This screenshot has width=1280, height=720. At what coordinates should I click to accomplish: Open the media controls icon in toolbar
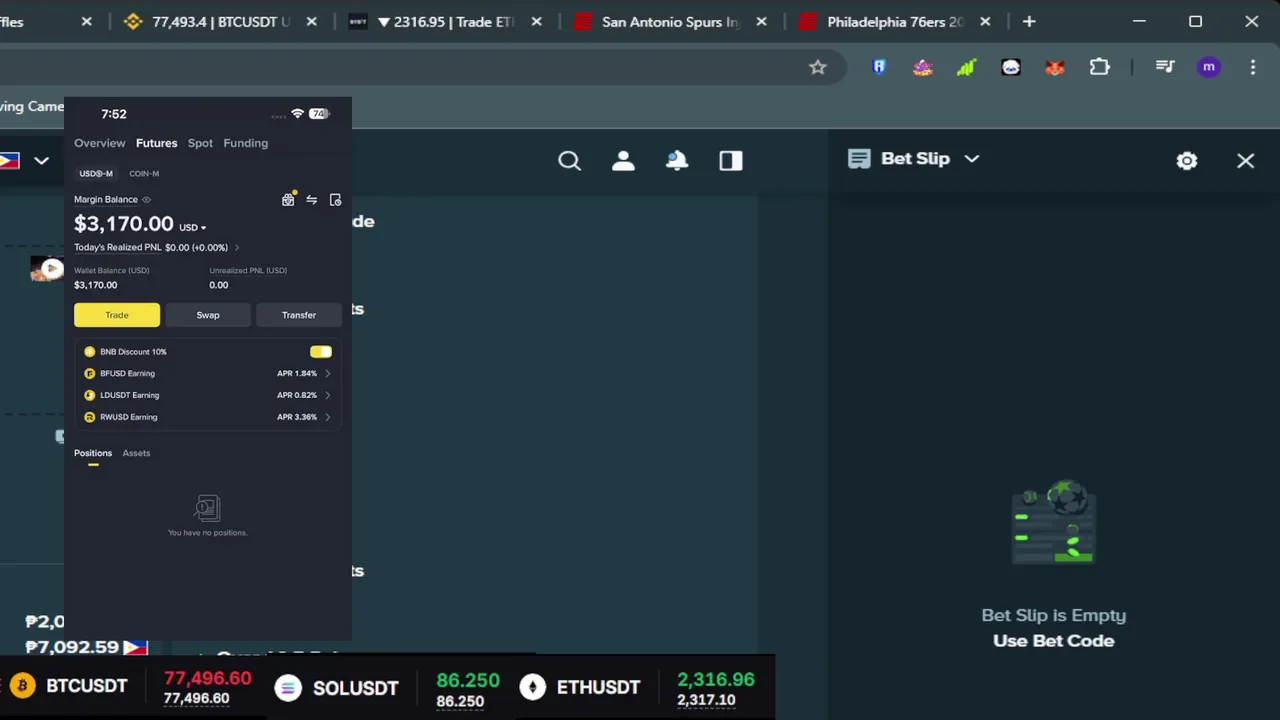(1165, 67)
